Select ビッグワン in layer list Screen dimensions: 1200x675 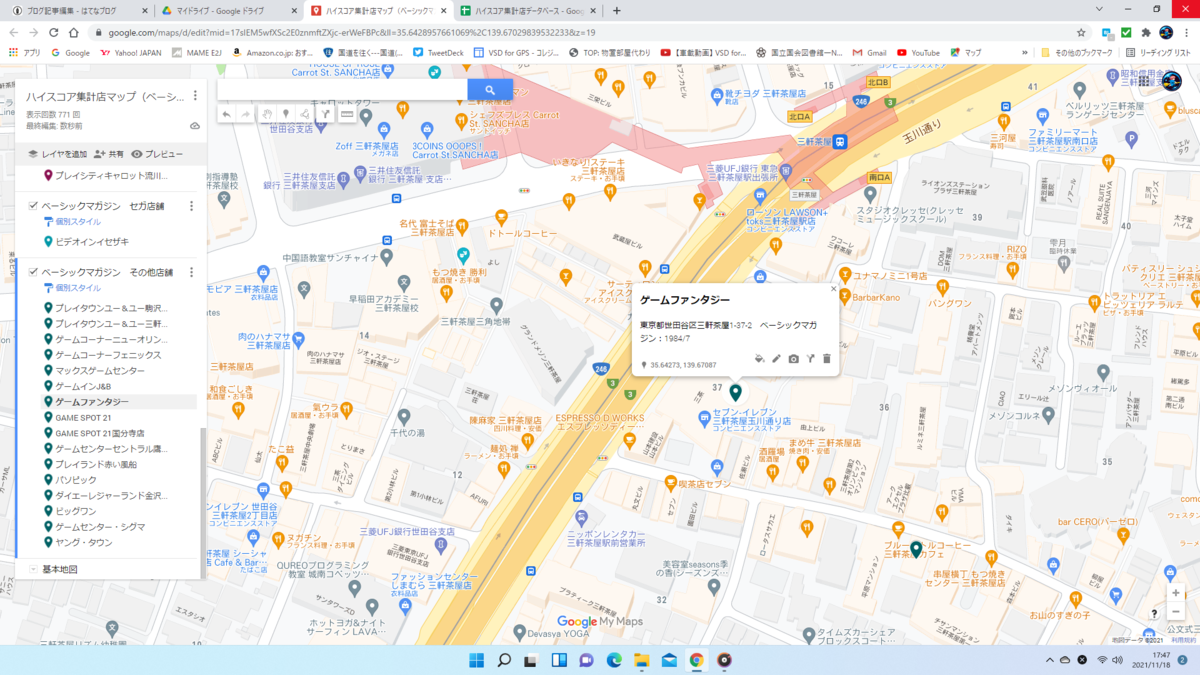(x=76, y=511)
